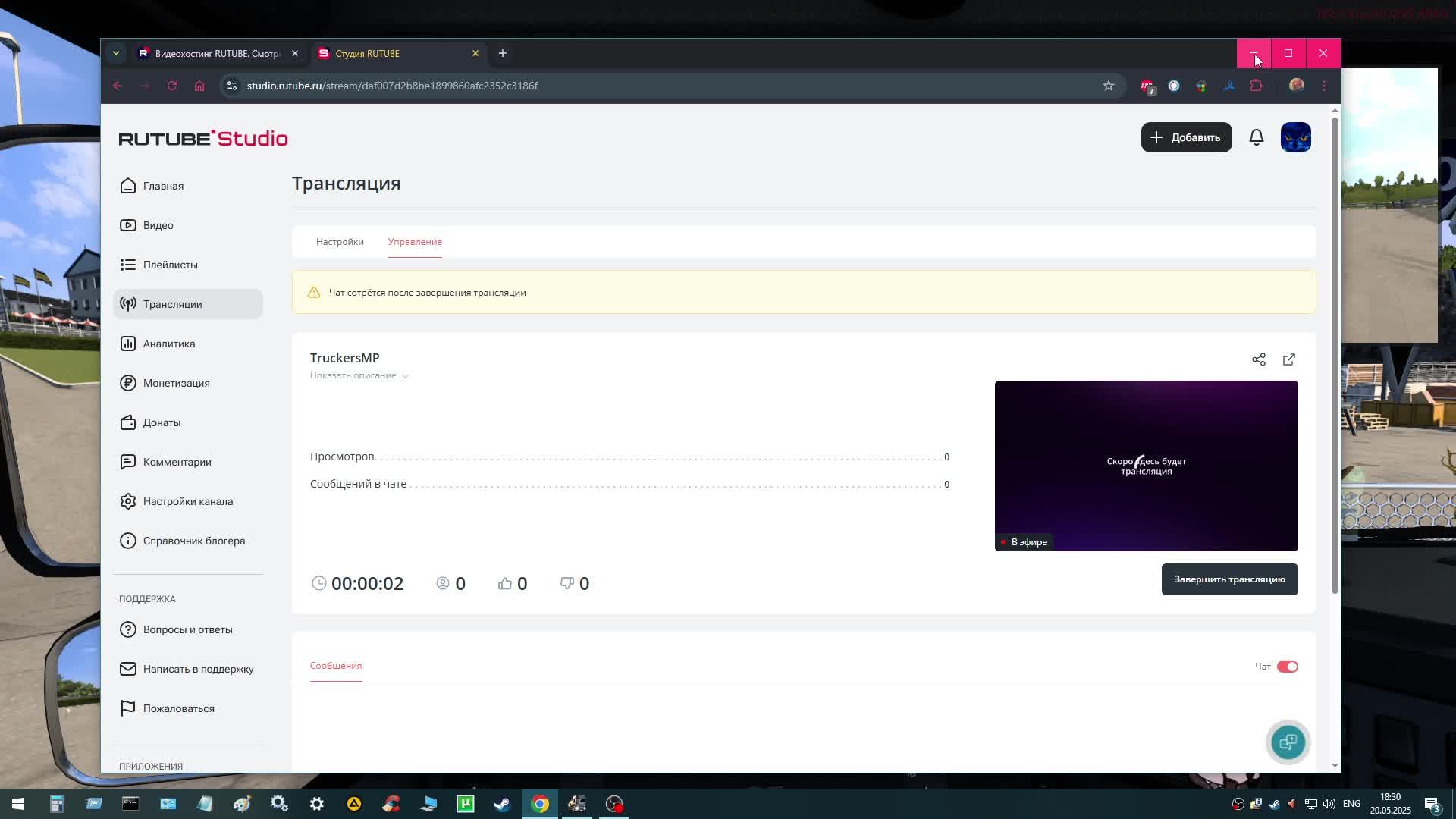
Task: Open the volume control in system tray
Action: click(x=1329, y=804)
